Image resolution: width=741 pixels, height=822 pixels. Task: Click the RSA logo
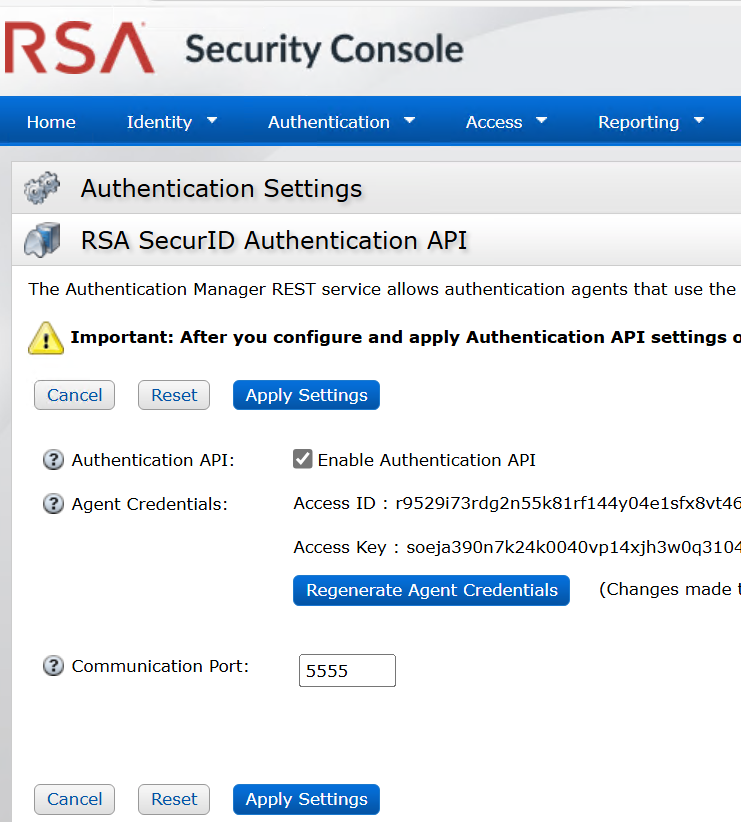(80, 48)
